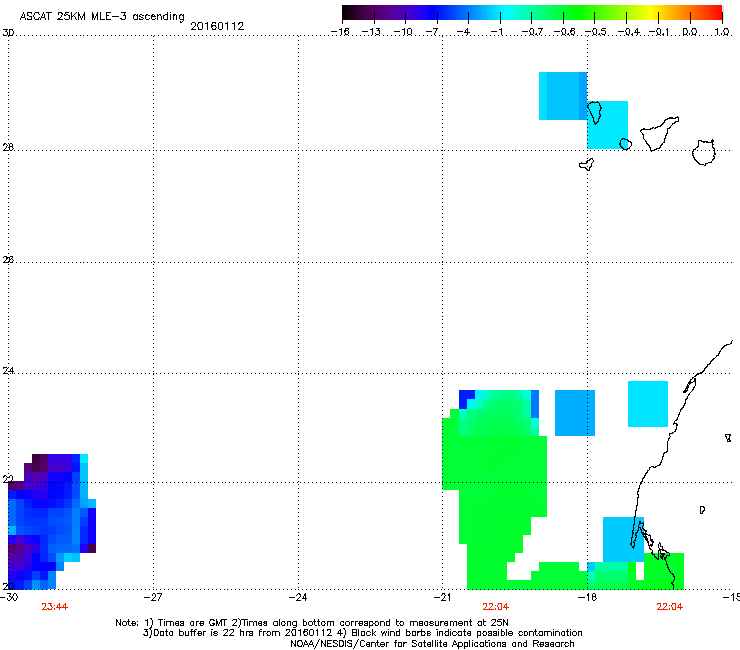Click the 'Data buffer is 22 hrs' note line

pyautogui.click(x=362, y=633)
